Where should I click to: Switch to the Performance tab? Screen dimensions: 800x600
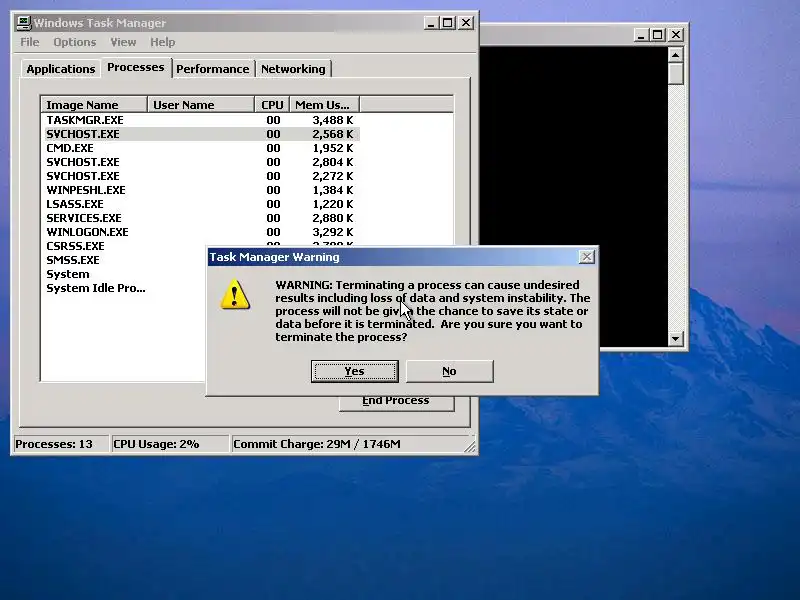click(x=213, y=69)
